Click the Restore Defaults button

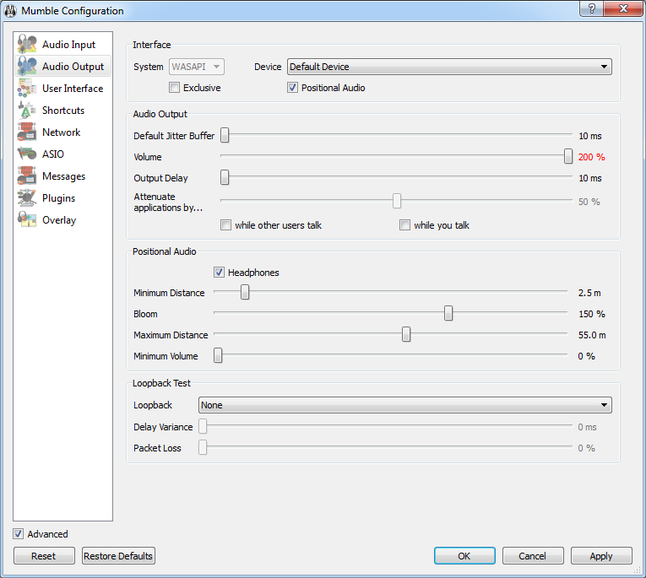tap(119, 556)
